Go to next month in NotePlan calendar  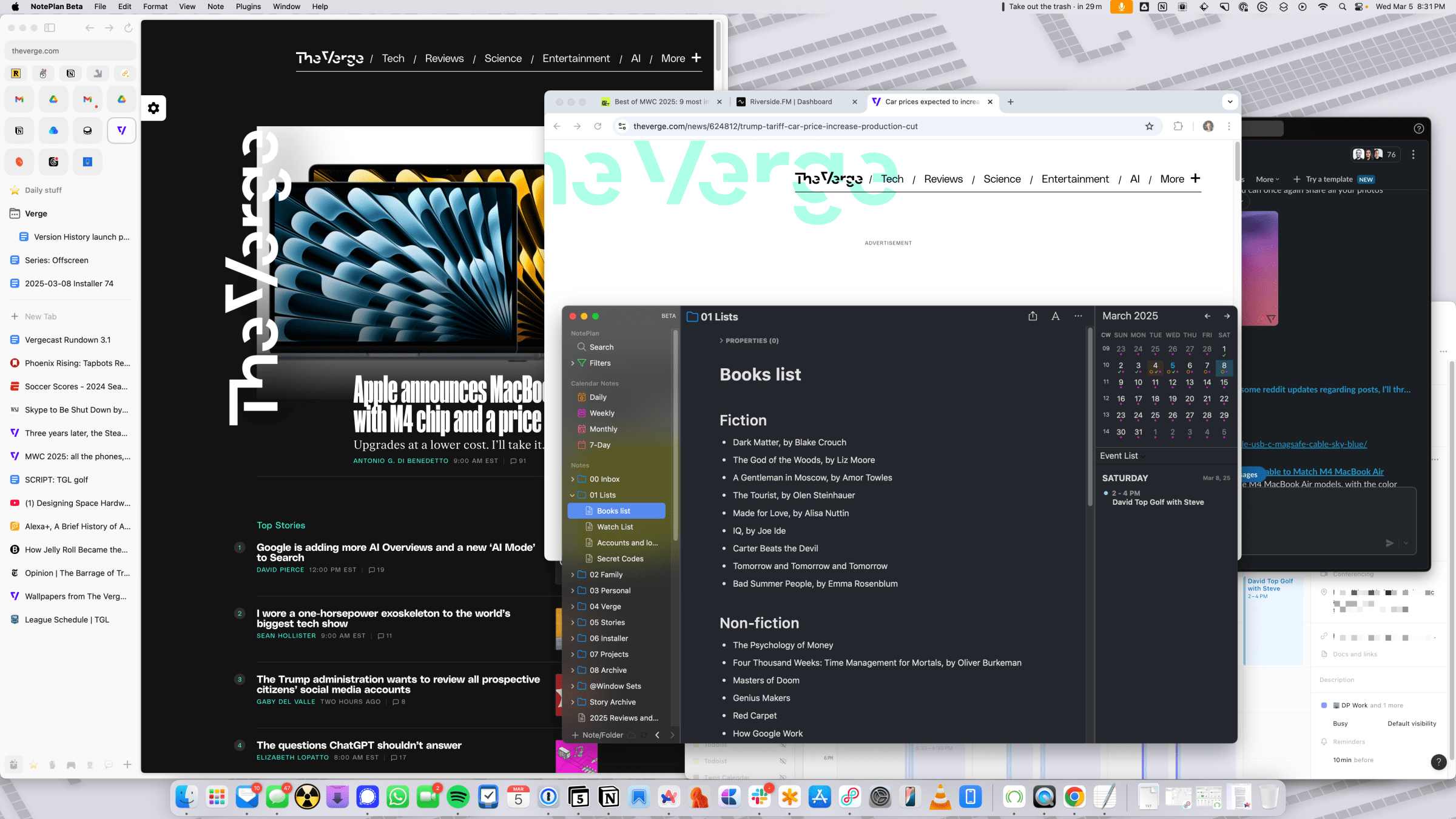pos(1227,316)
